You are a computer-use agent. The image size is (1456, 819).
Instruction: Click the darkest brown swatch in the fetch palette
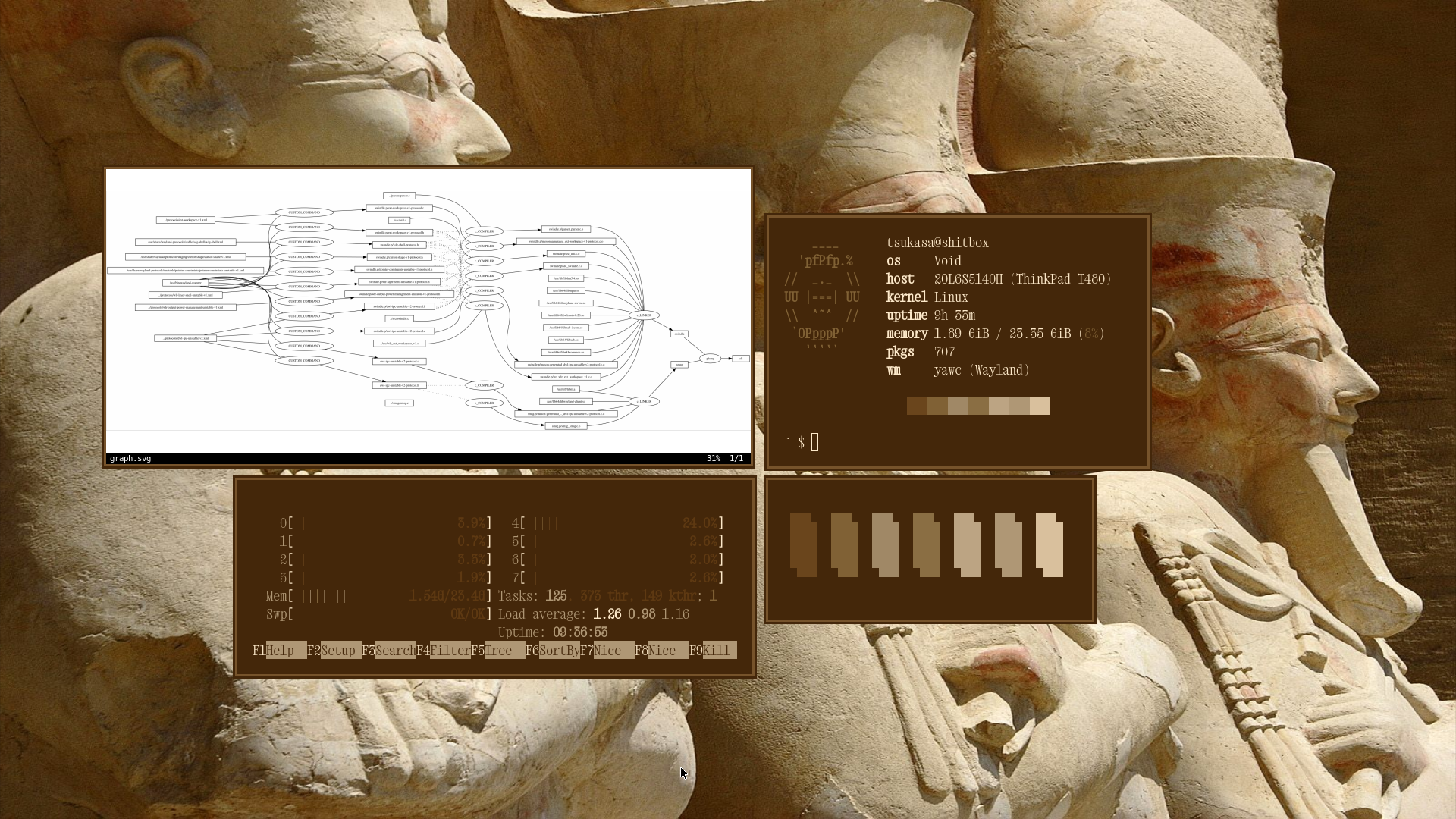coord(917,406)
